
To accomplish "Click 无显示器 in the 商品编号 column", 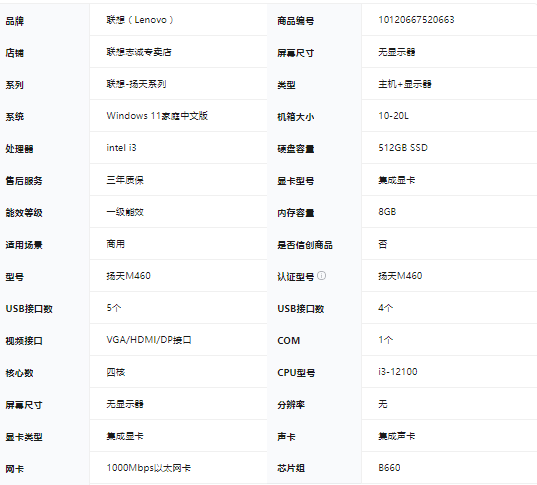I will [x=397, y=52].
